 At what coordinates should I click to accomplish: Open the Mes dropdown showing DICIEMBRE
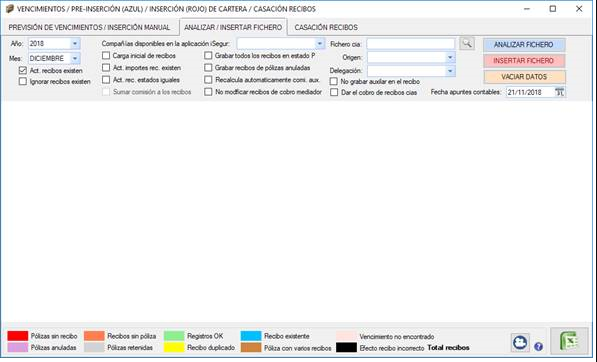tap(75, 58)
